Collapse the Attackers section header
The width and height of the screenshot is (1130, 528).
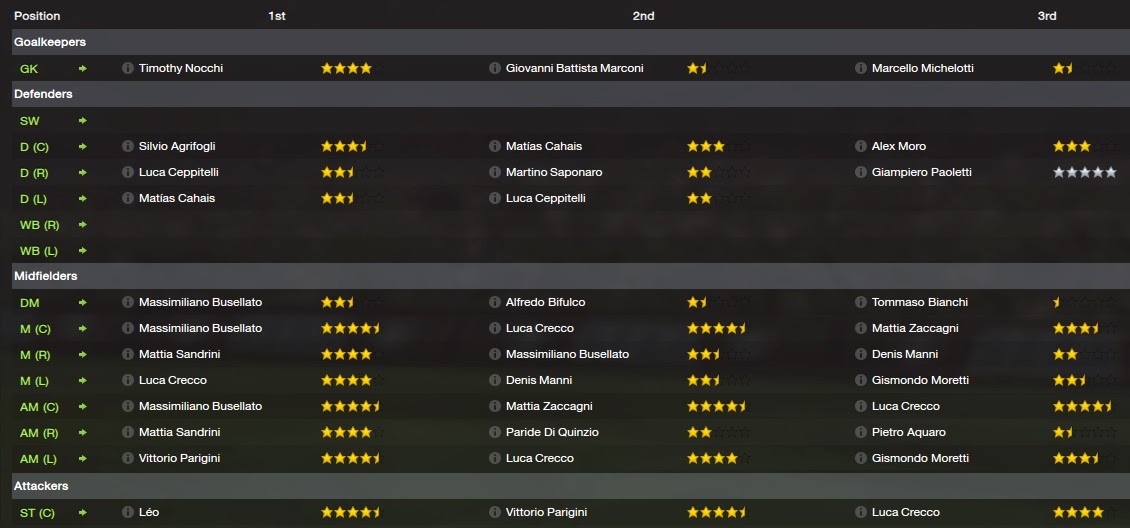pos(42,486)
